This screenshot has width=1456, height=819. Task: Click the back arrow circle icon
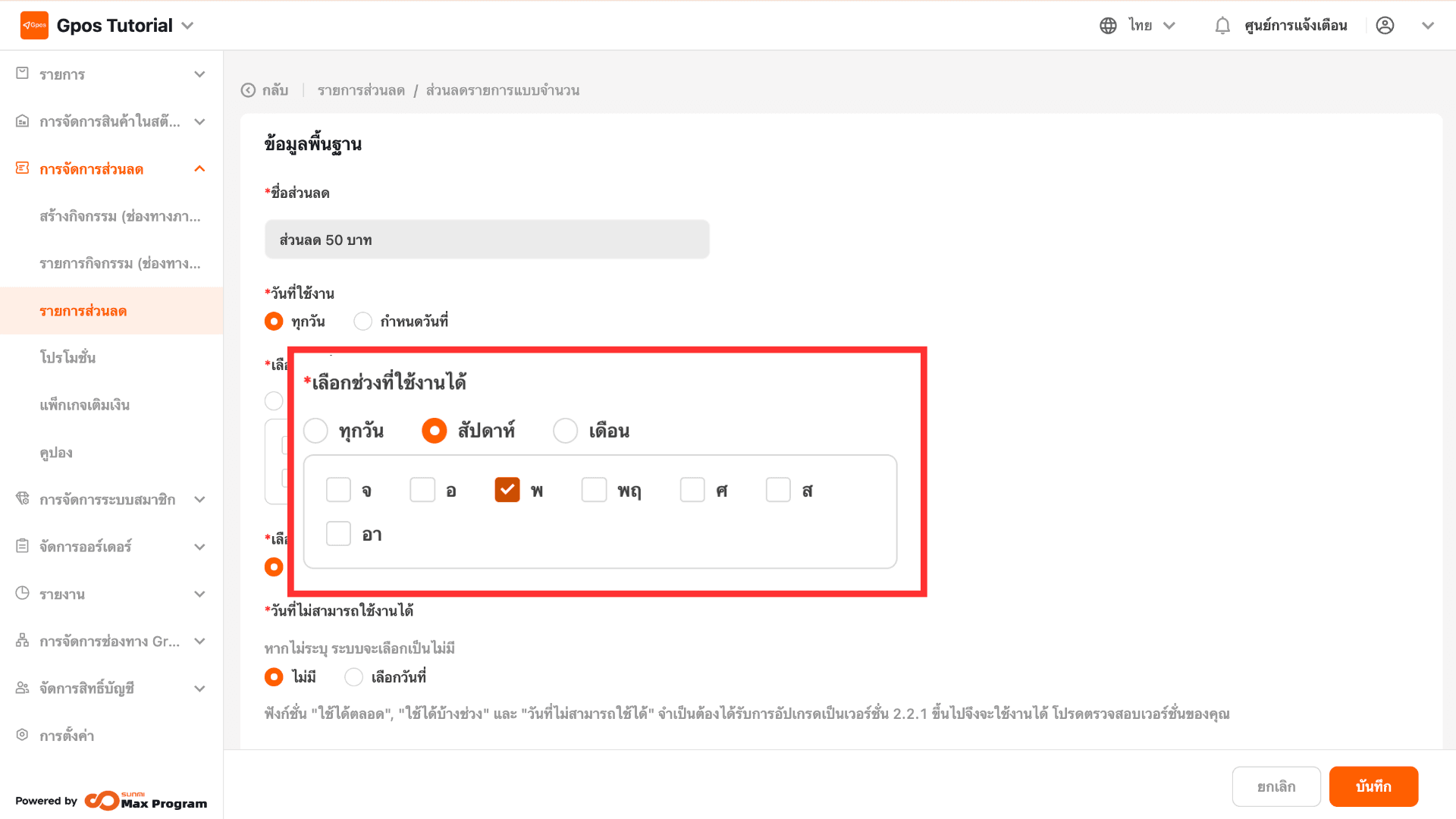click(248, 90)
